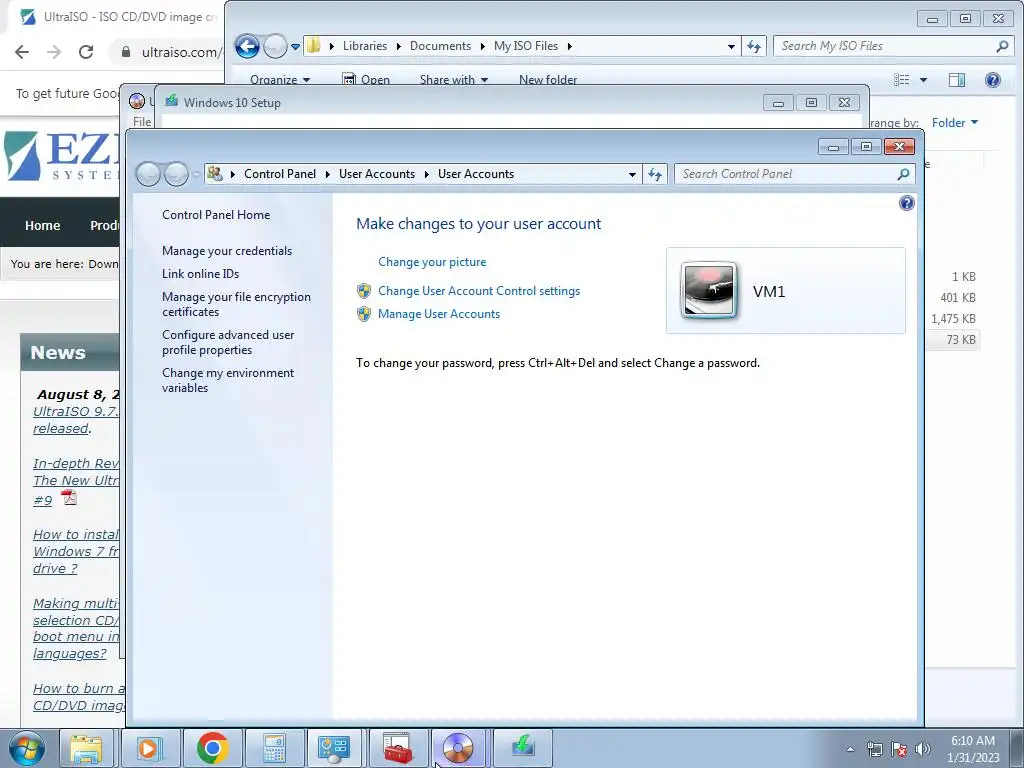Image resolution: width=1024 pixels, height=768 pixels.
Task: Open Manage your file encryption certificates
Action: tap(236, 304)
